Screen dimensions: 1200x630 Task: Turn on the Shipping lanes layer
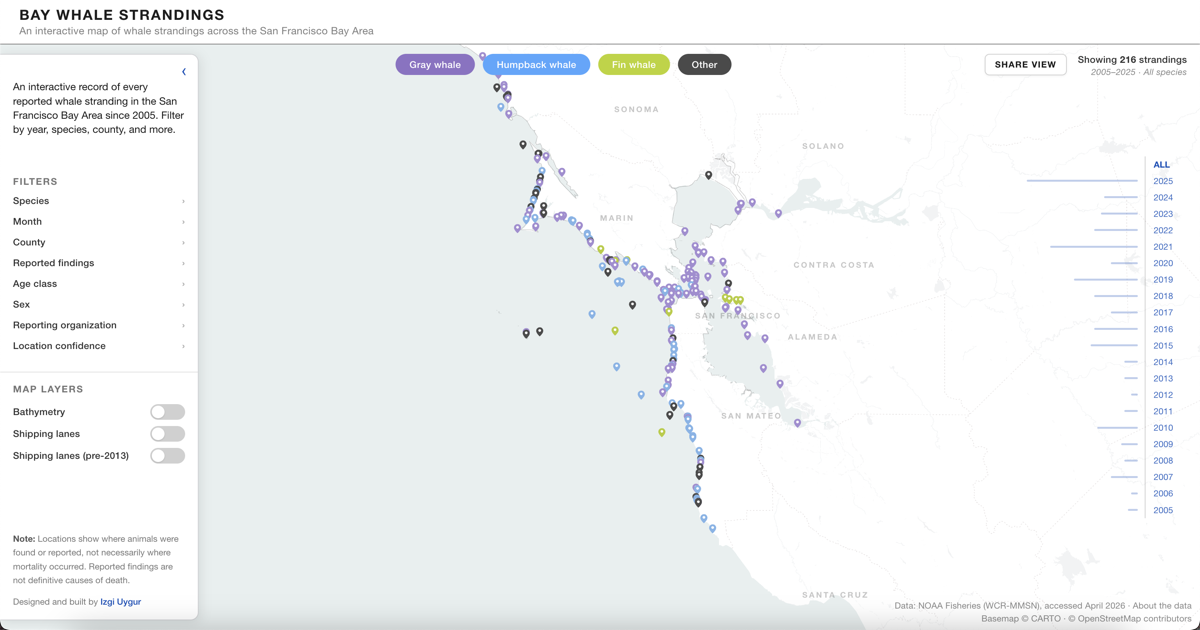pos(167,433)
